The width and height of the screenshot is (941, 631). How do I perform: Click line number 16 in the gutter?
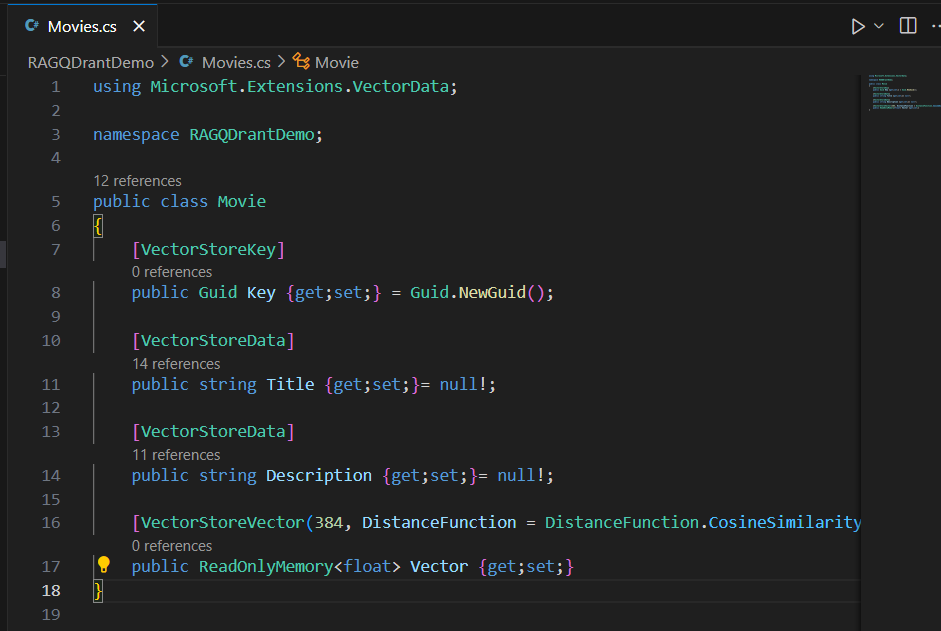(x=50, y=522)
